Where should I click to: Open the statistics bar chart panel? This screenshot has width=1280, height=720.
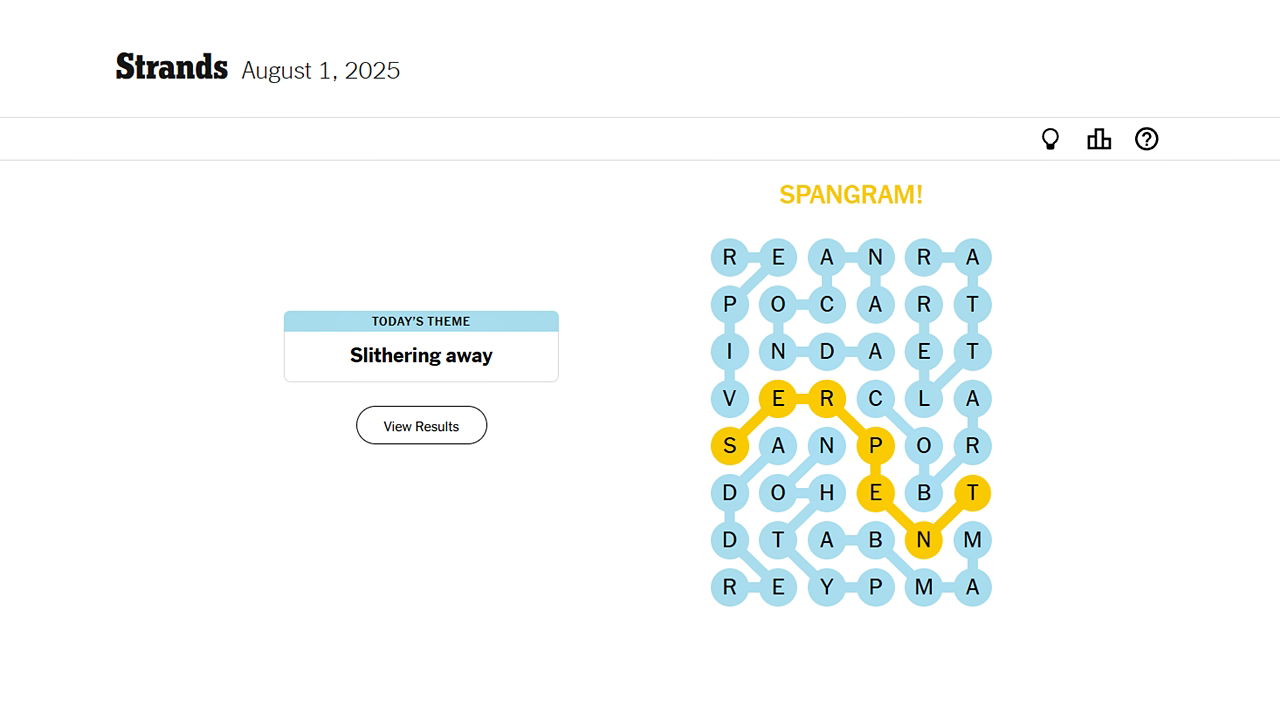coord(1099,139)
